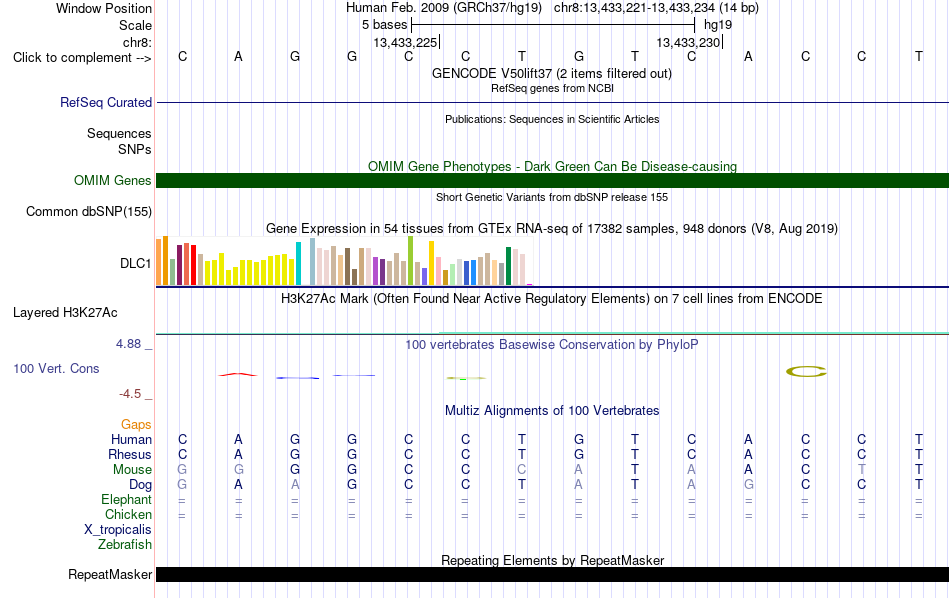Click the 4.88 PhyloP upper scale value

coord(128,344)
